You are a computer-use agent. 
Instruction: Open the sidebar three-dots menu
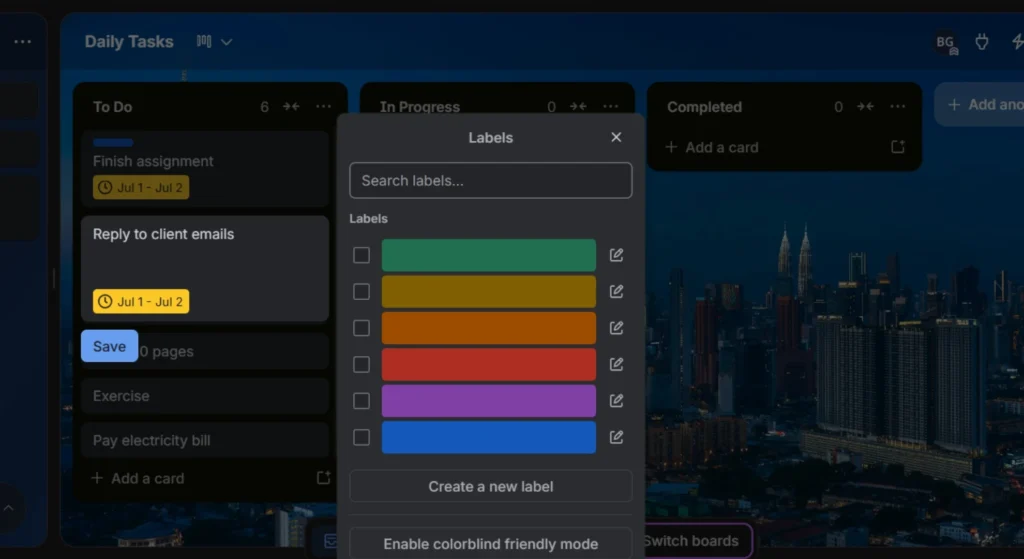pos(23,42)
